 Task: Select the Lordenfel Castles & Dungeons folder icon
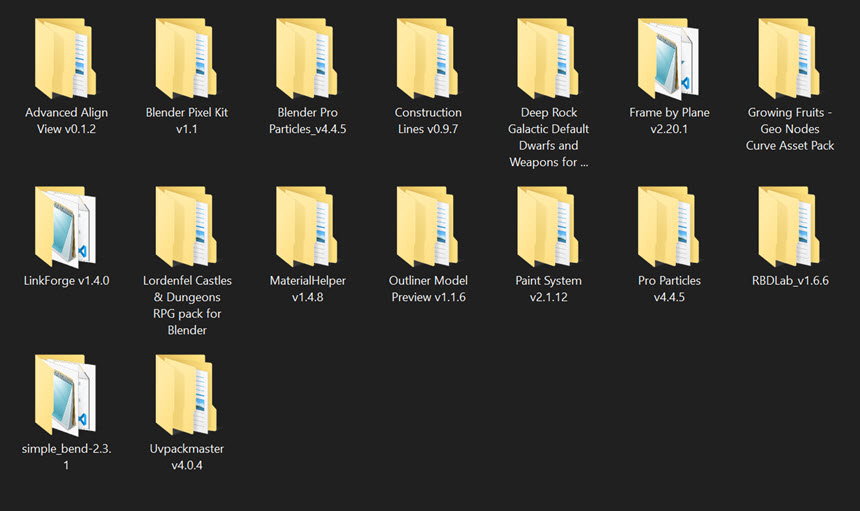[186, 226]
